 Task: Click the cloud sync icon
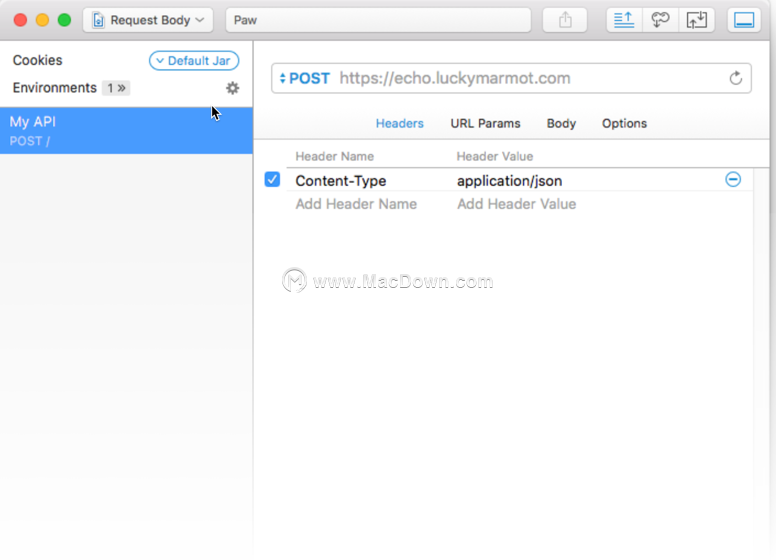click(x=660, y=20)
